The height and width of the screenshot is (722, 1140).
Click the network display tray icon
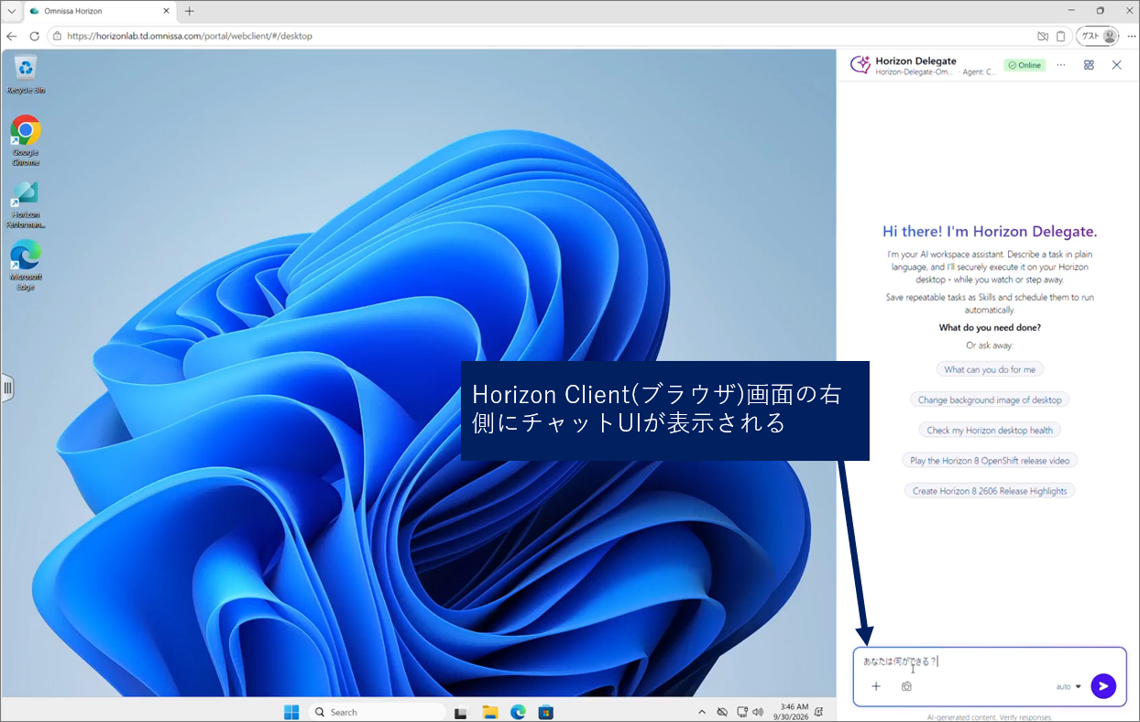coord(742,713)
